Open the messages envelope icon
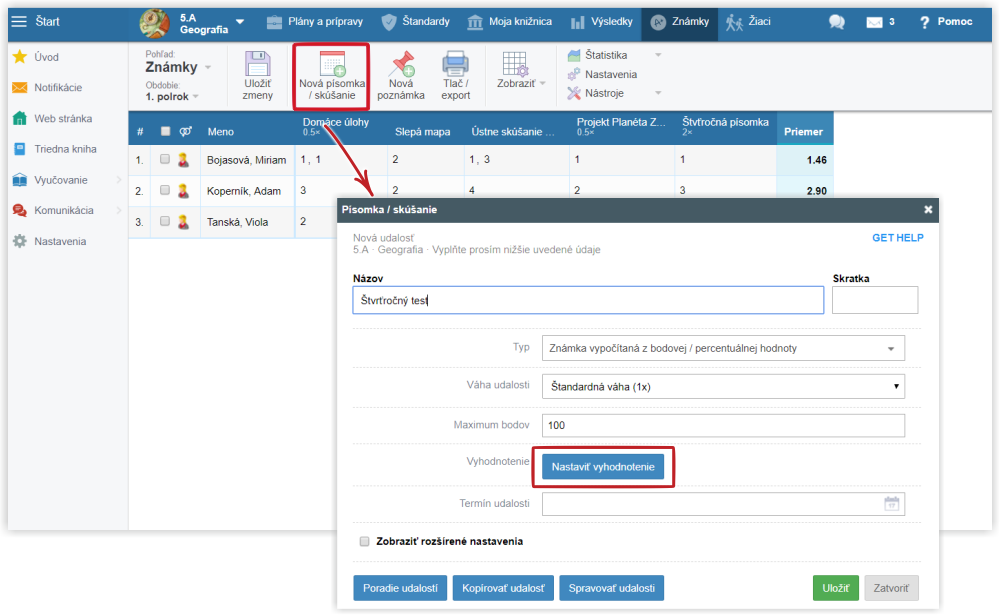 [x=874, y=22]
